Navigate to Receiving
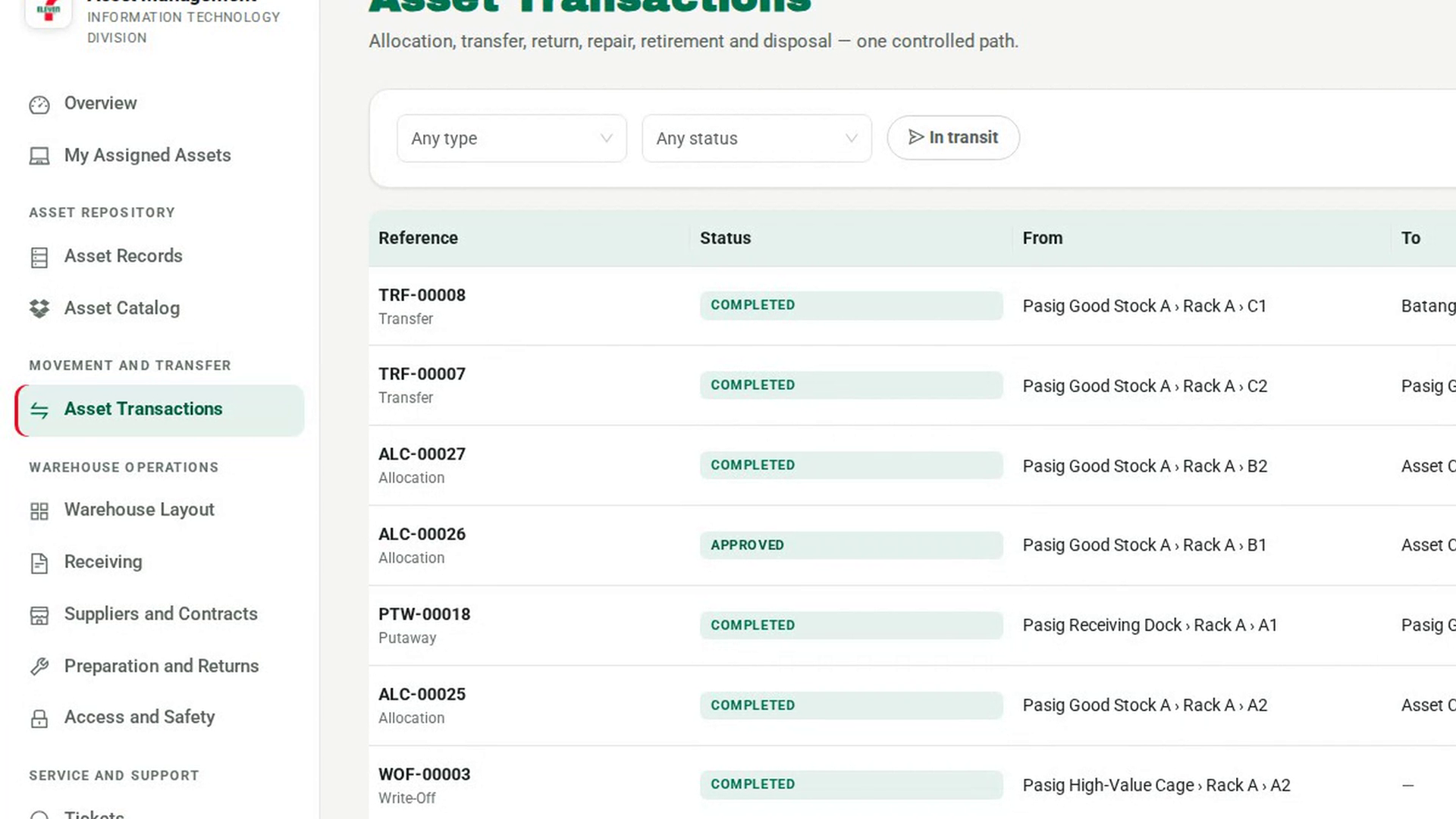 159,562
